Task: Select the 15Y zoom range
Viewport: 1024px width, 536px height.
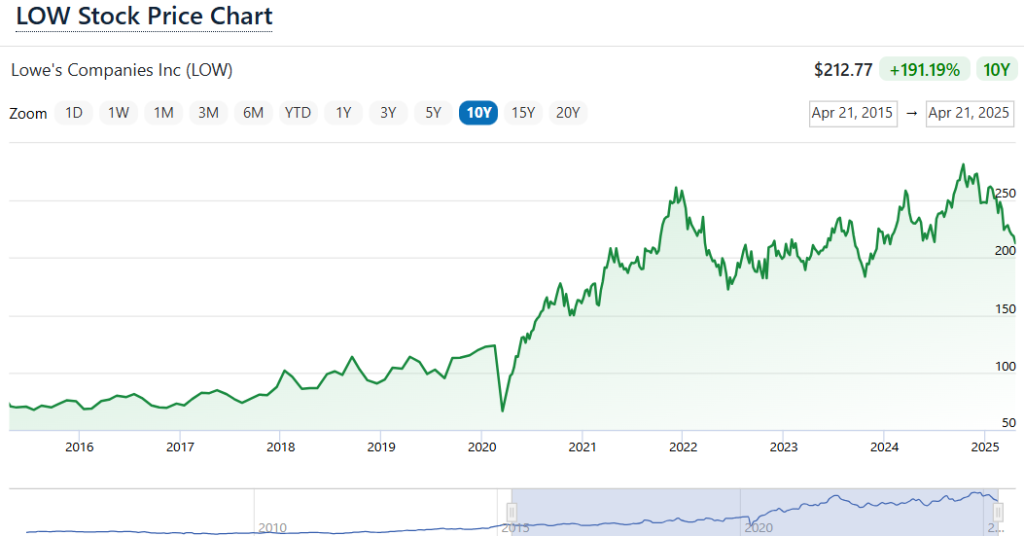Action: click(523, 113)
